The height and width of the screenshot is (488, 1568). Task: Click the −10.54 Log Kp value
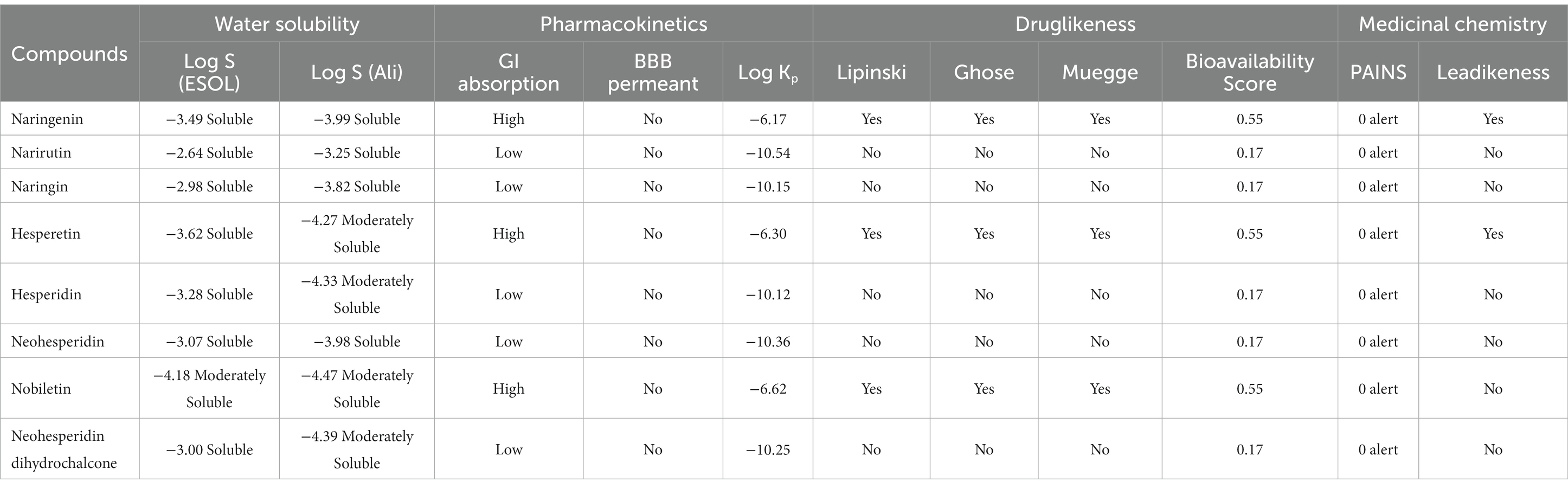[x=768, y=153]
